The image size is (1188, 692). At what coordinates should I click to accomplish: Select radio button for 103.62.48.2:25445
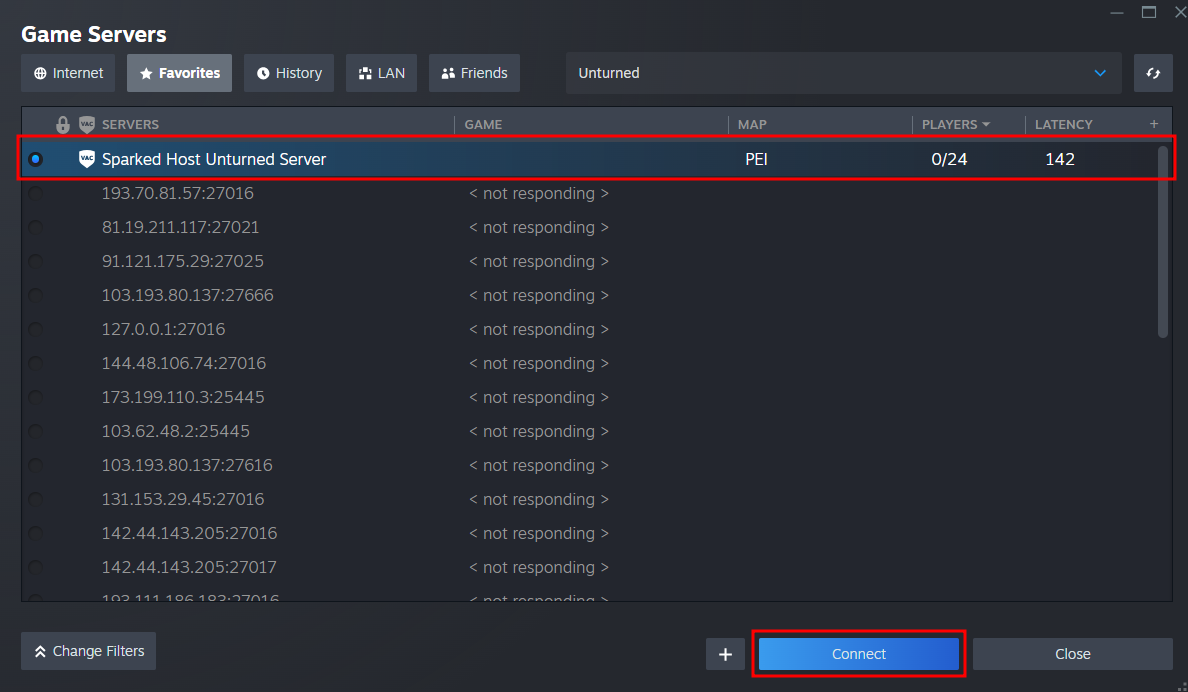point(36,431)
